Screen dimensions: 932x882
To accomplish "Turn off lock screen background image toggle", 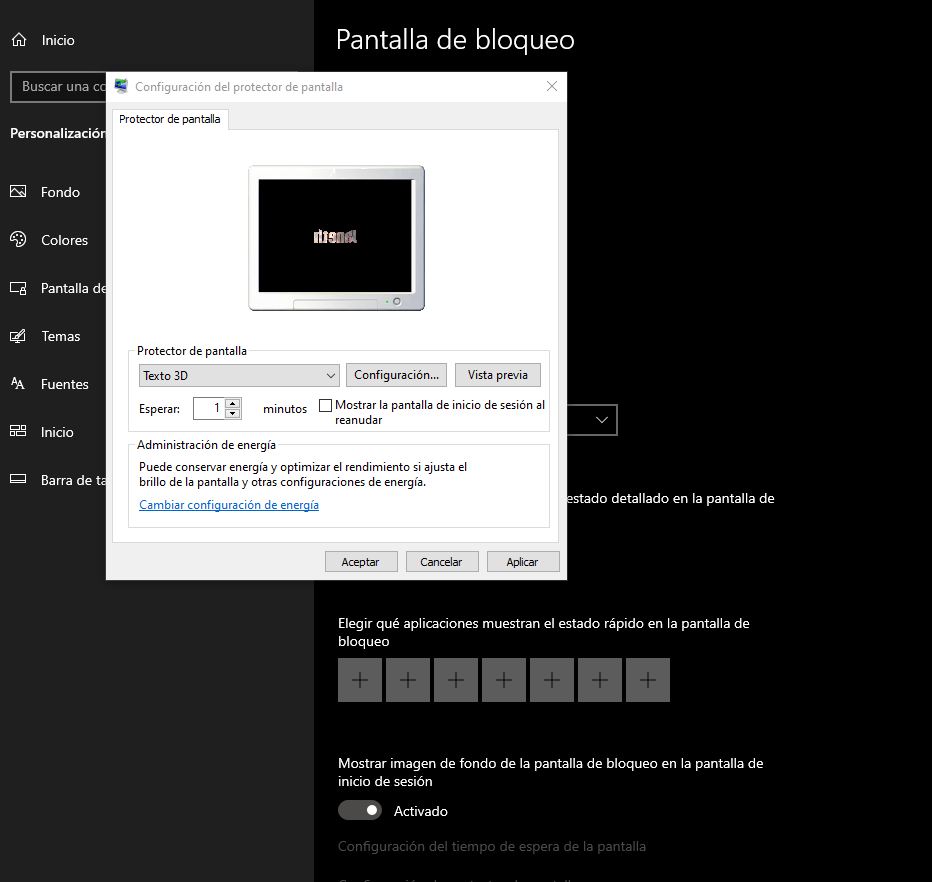I will [x=360, y=810].
